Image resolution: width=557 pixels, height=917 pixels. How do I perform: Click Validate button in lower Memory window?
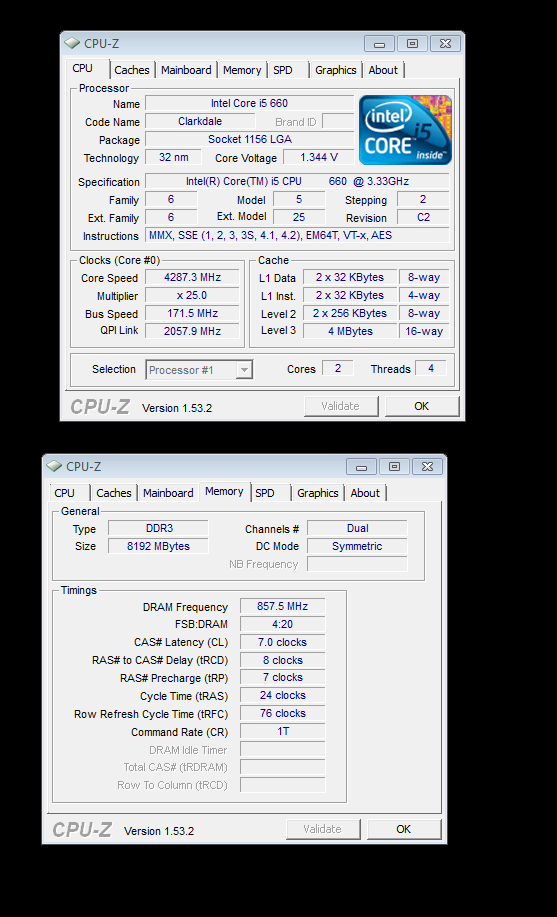coord(322,829)
